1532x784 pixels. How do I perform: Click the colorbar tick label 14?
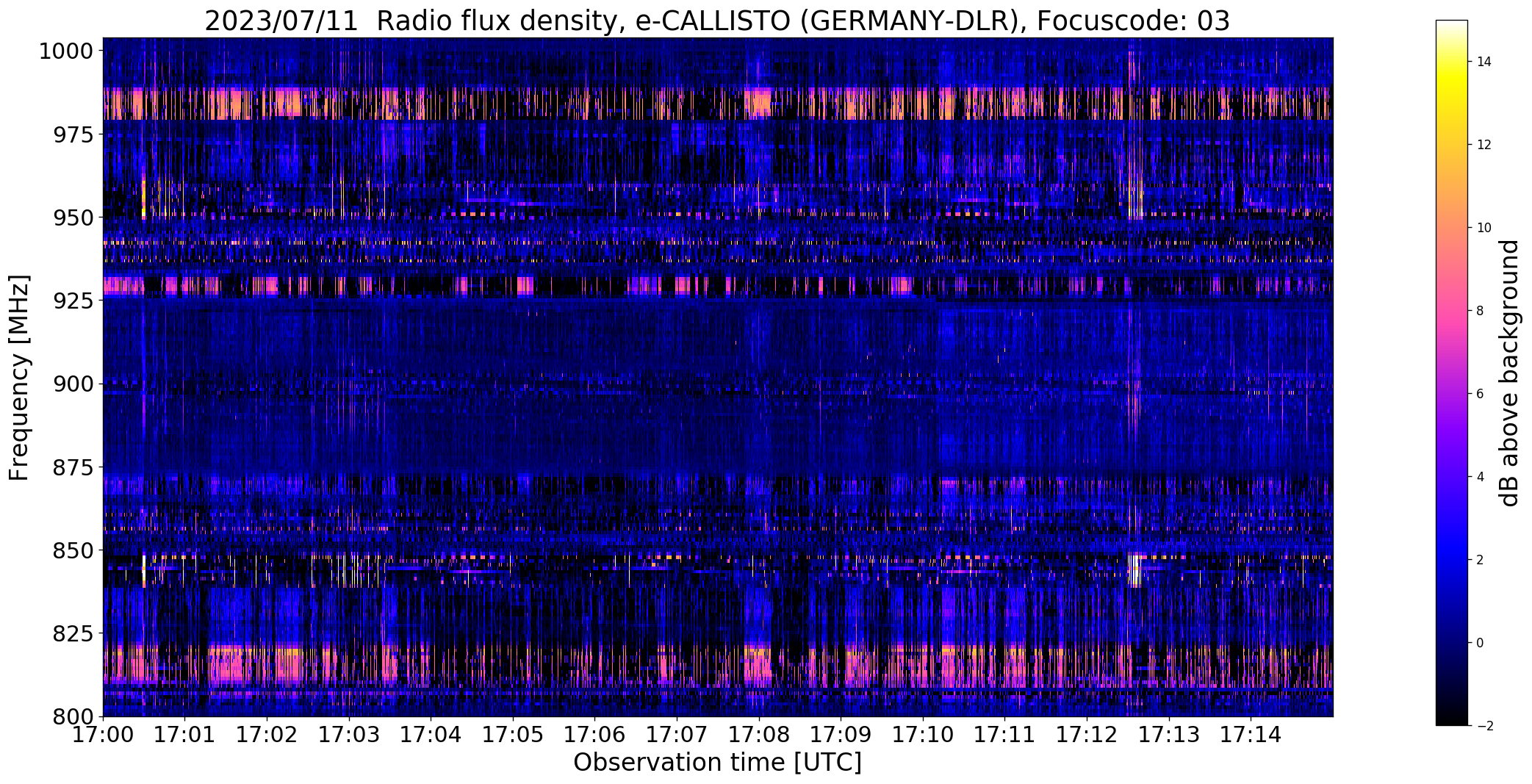(1484, 62)
